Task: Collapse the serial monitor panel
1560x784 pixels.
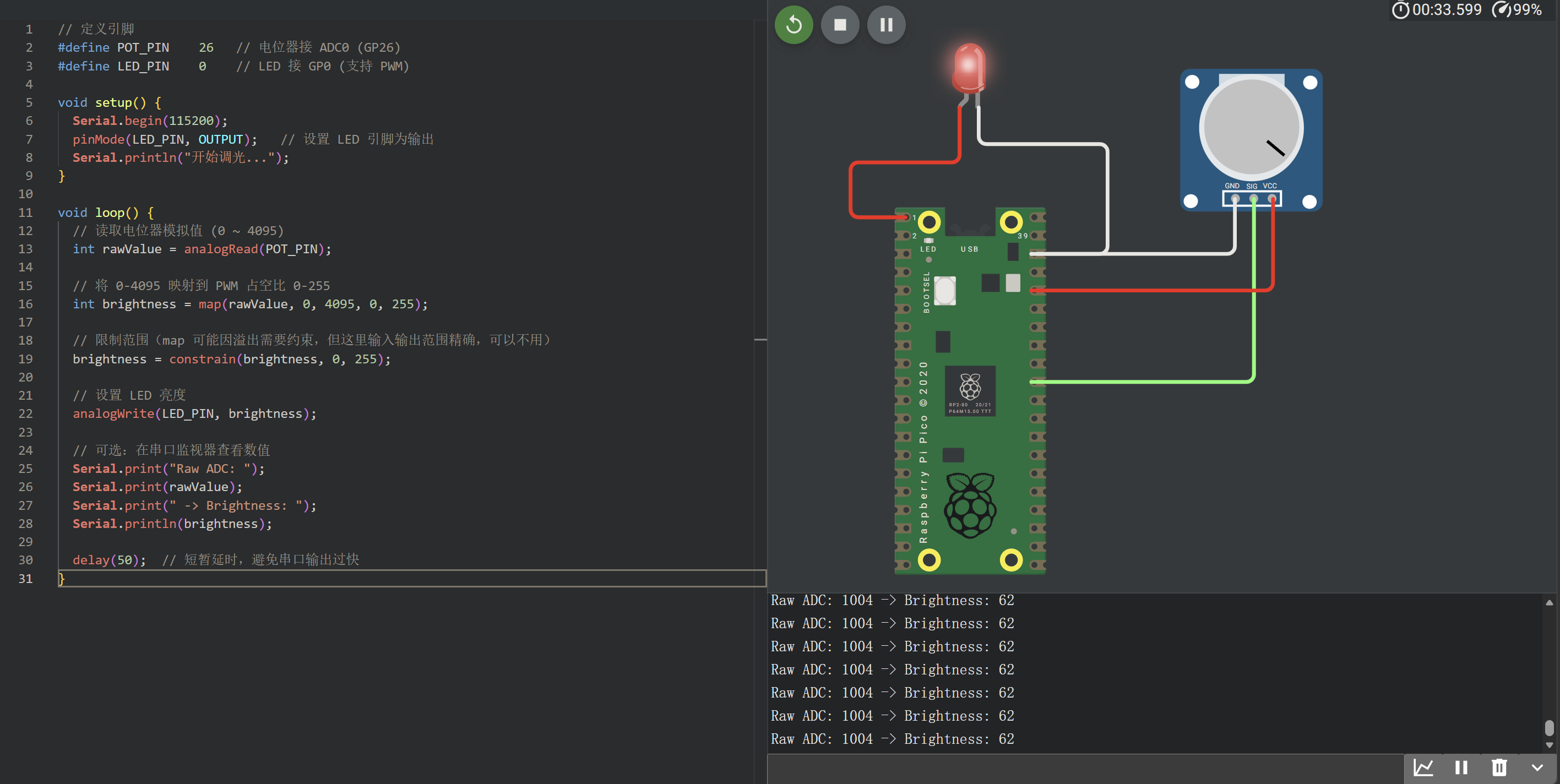Action: pyautogui.click(x=1537, y=767)
